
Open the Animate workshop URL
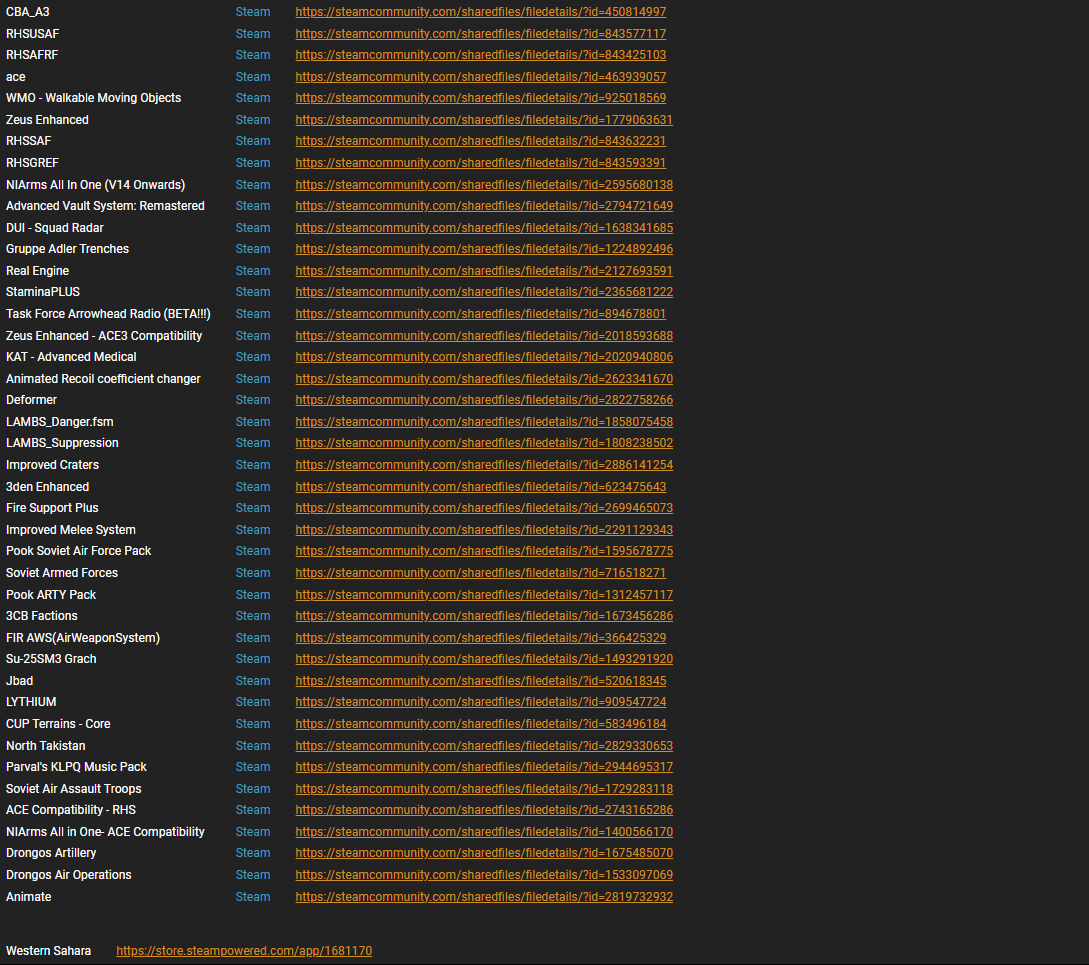pos(484,897)
